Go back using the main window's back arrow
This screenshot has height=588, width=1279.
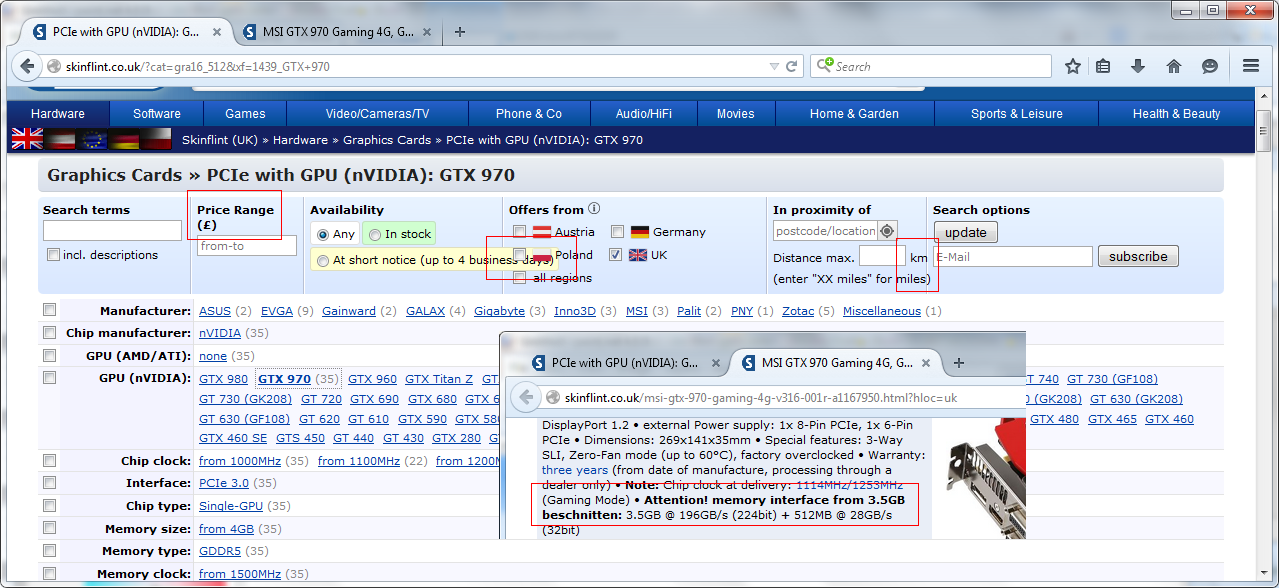pyautogui.click(x=26, y=67)
